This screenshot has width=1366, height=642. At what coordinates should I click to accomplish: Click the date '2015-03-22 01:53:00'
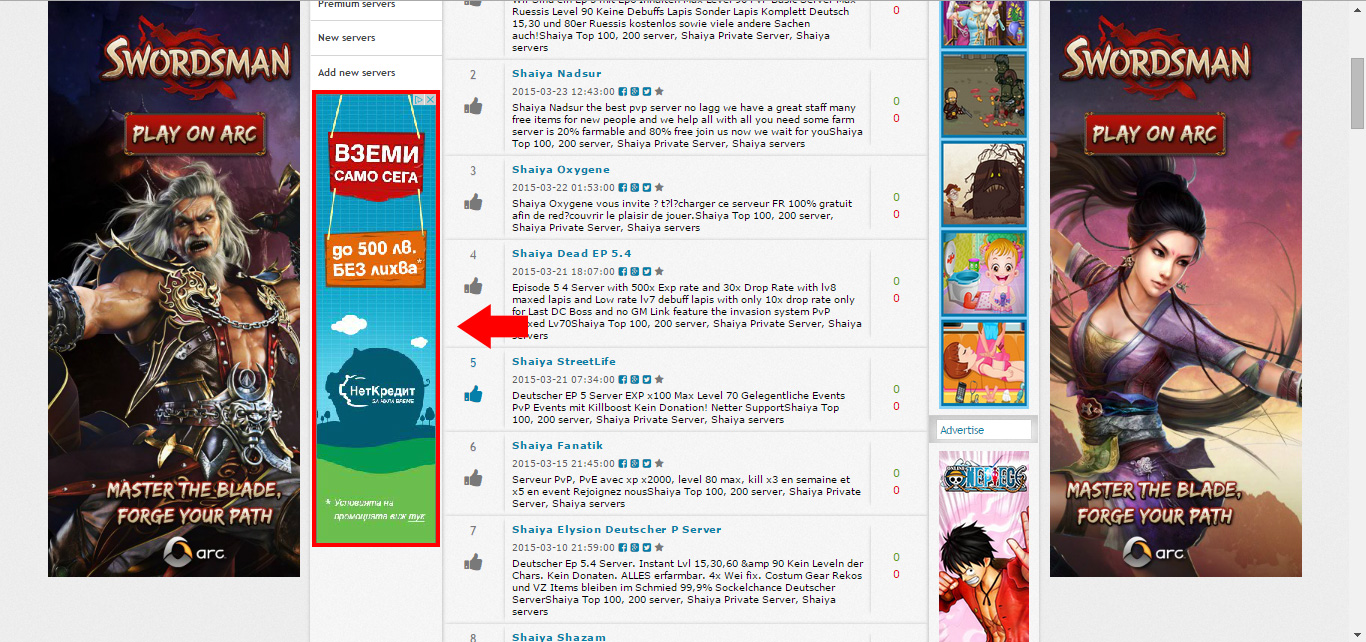[562, 187]
